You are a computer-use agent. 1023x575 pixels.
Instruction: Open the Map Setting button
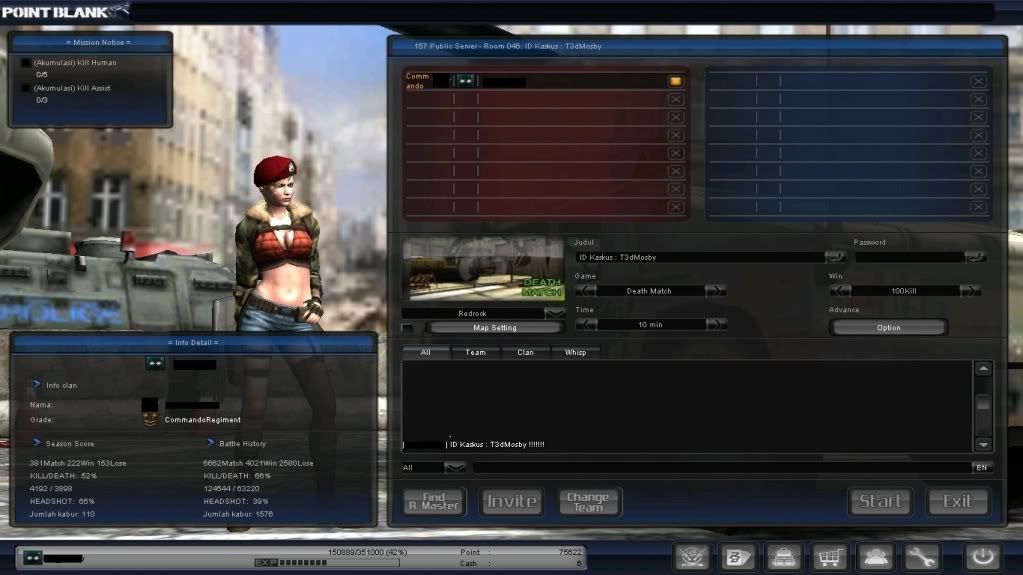495,328
